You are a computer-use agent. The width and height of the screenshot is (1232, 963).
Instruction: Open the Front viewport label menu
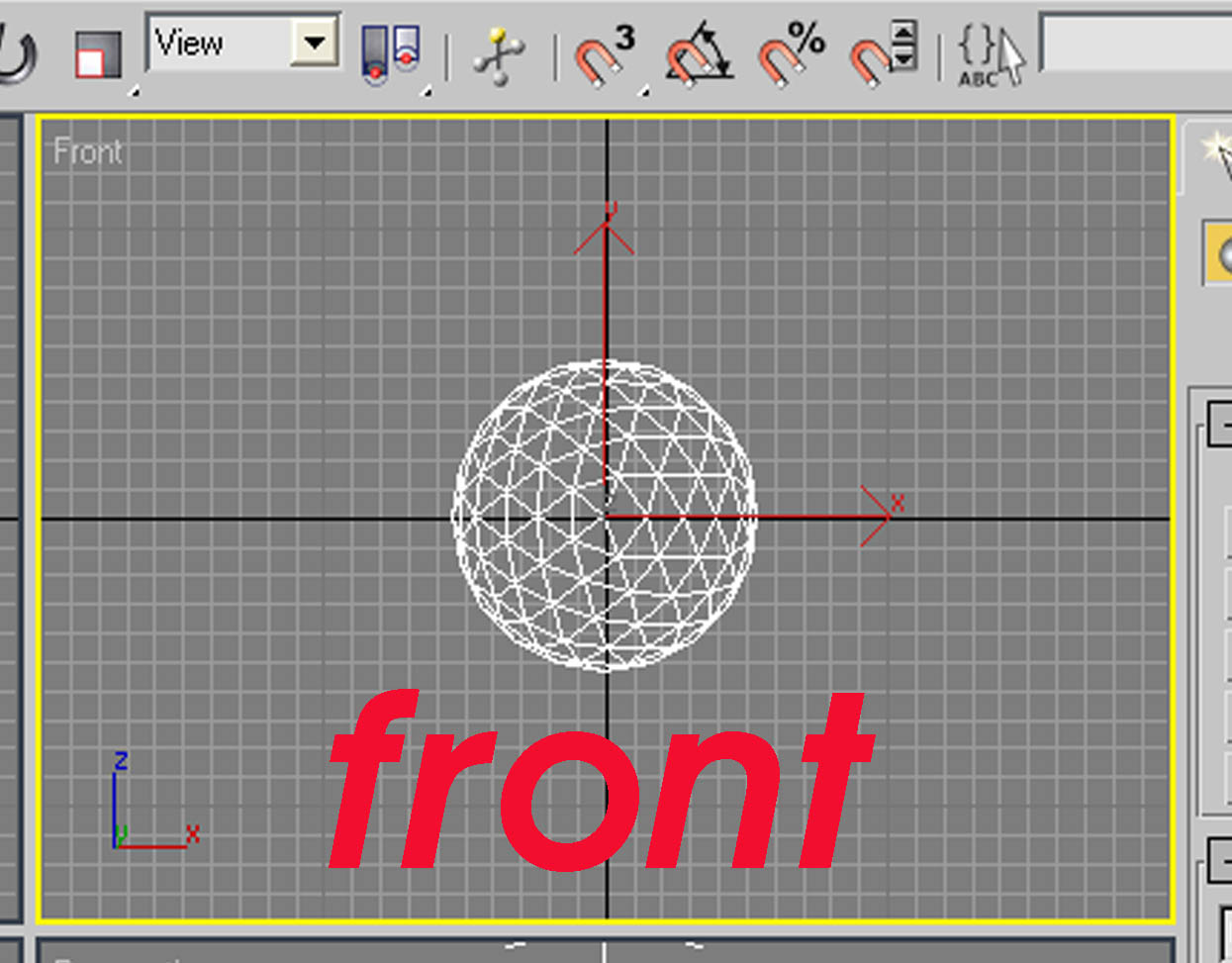[89, 150]
